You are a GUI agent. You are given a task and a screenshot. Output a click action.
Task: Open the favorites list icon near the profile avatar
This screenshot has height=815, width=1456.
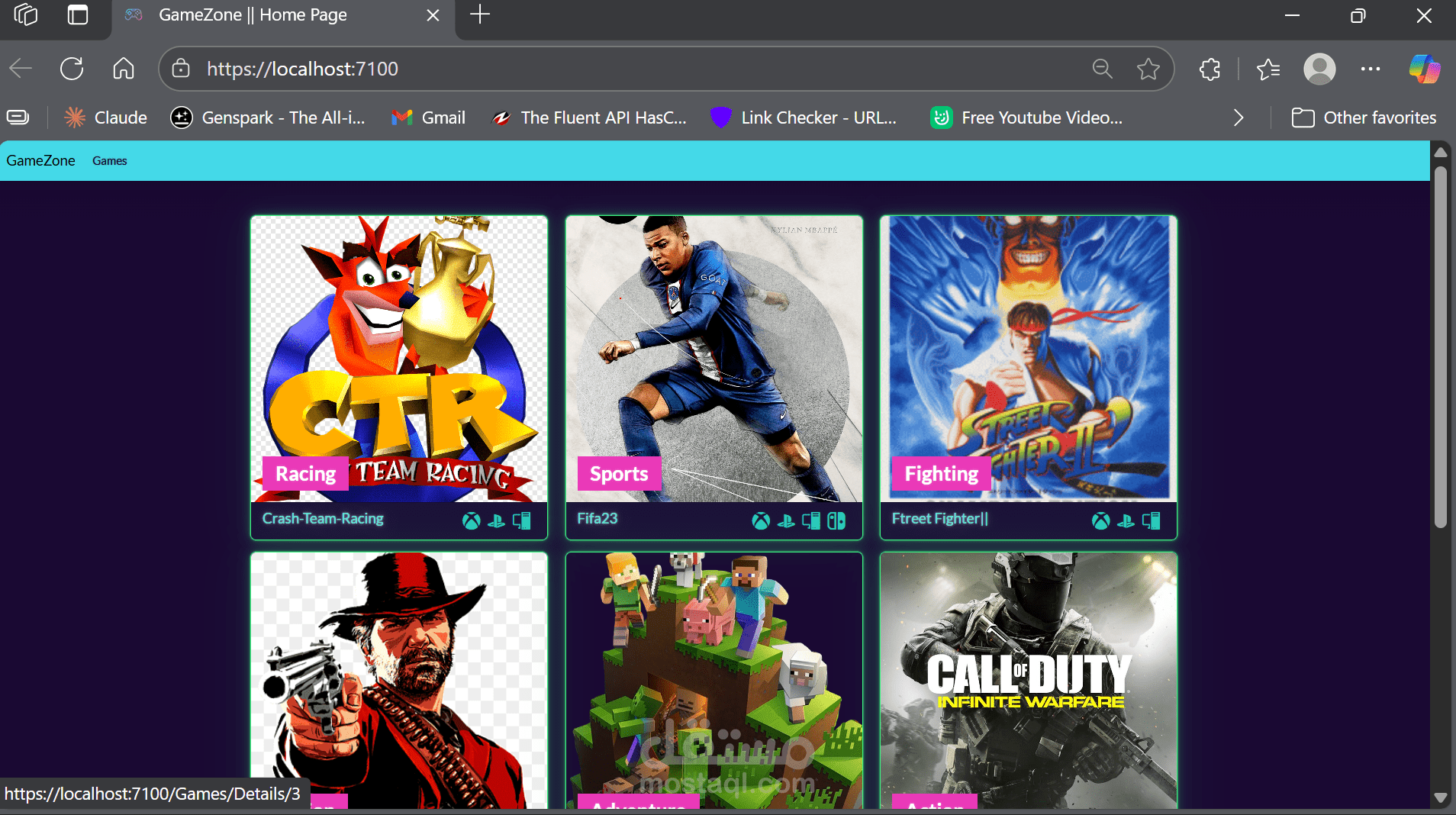[x=1268, y=69]
